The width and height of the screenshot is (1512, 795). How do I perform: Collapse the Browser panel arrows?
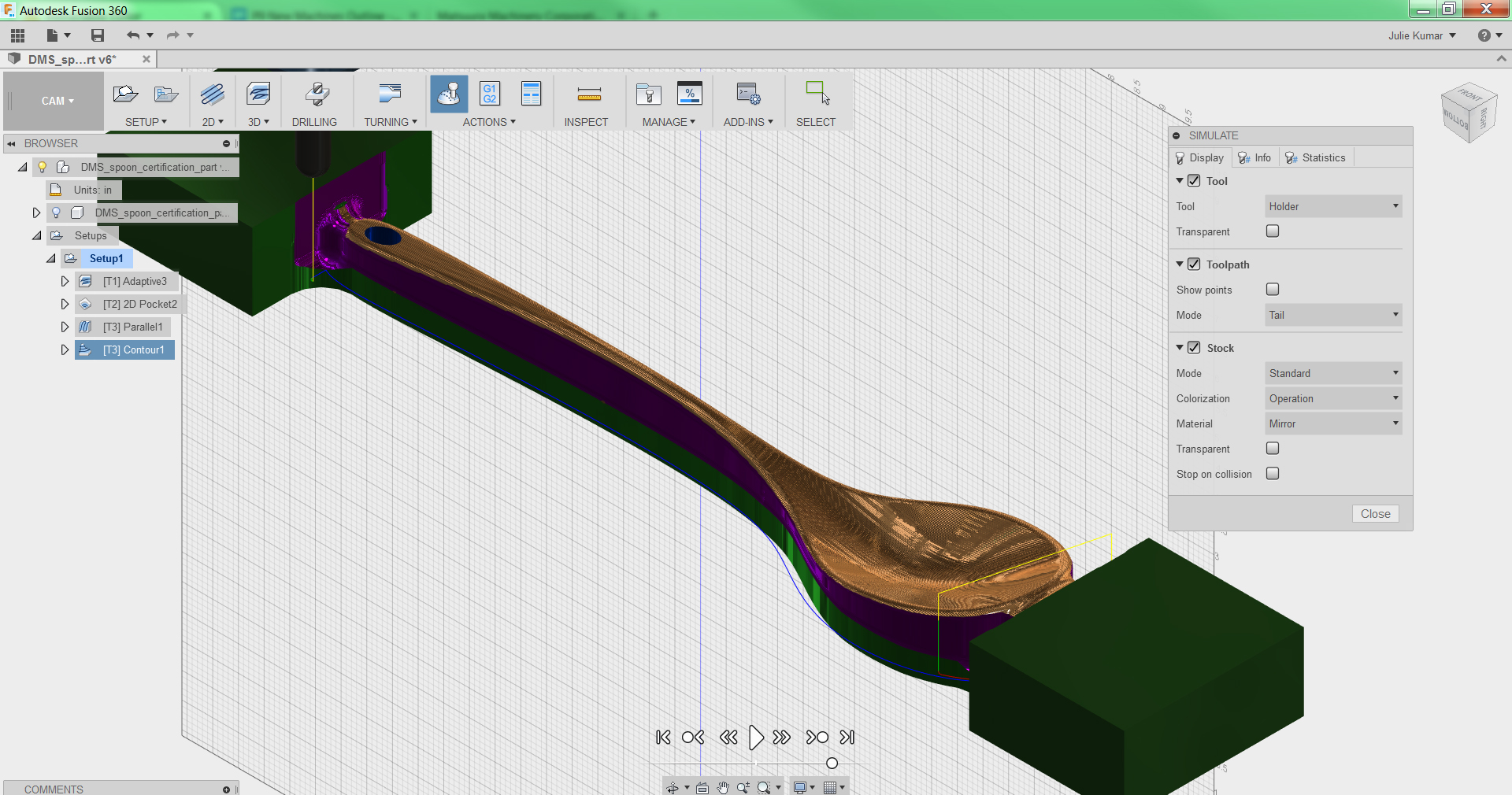[11, 143]
